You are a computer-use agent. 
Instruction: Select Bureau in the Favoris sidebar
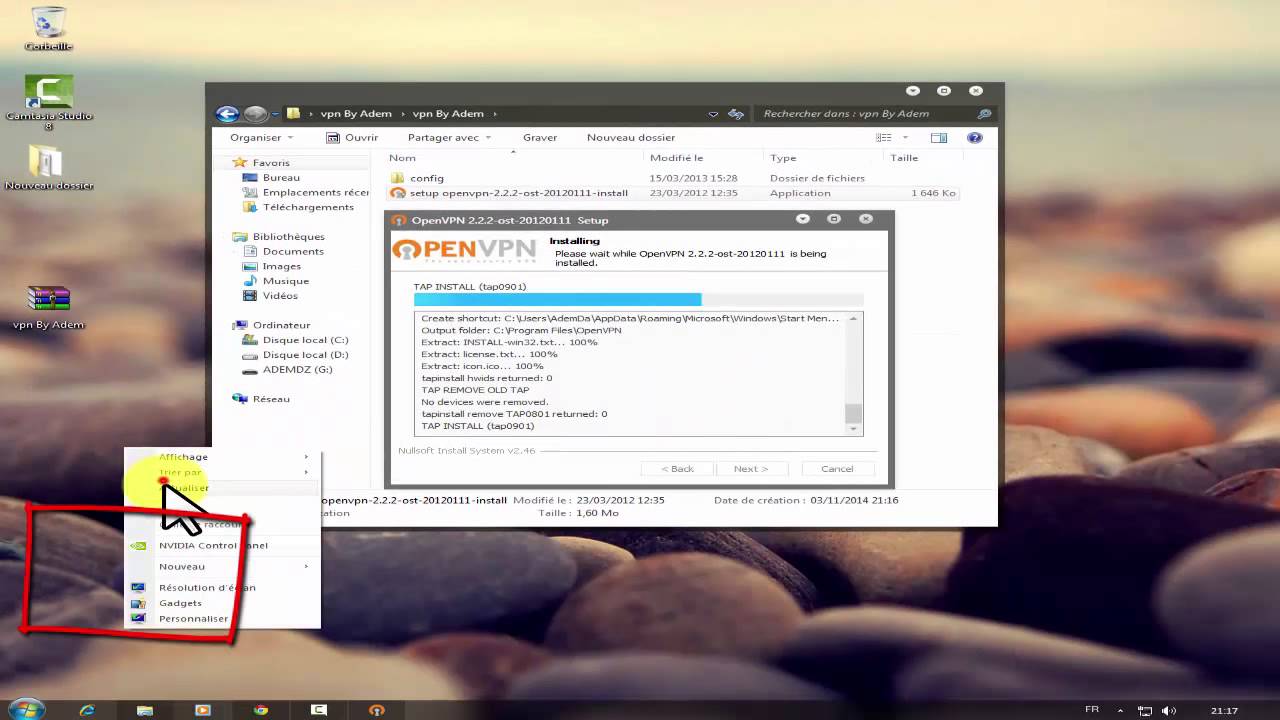coord(281,178)
